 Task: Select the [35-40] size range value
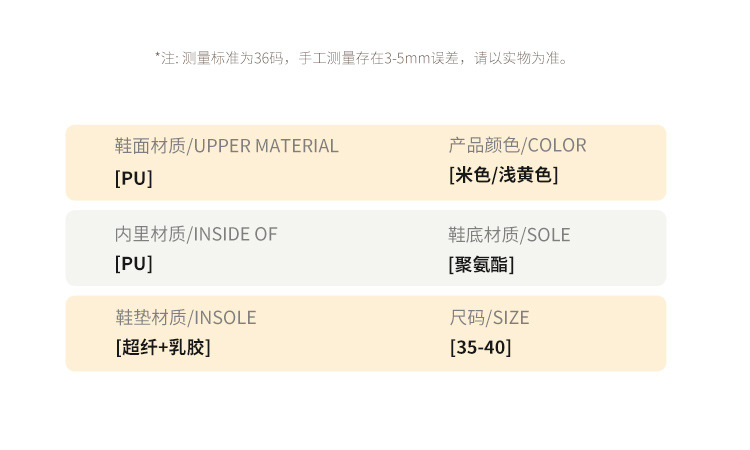click(x=480, y=348)
